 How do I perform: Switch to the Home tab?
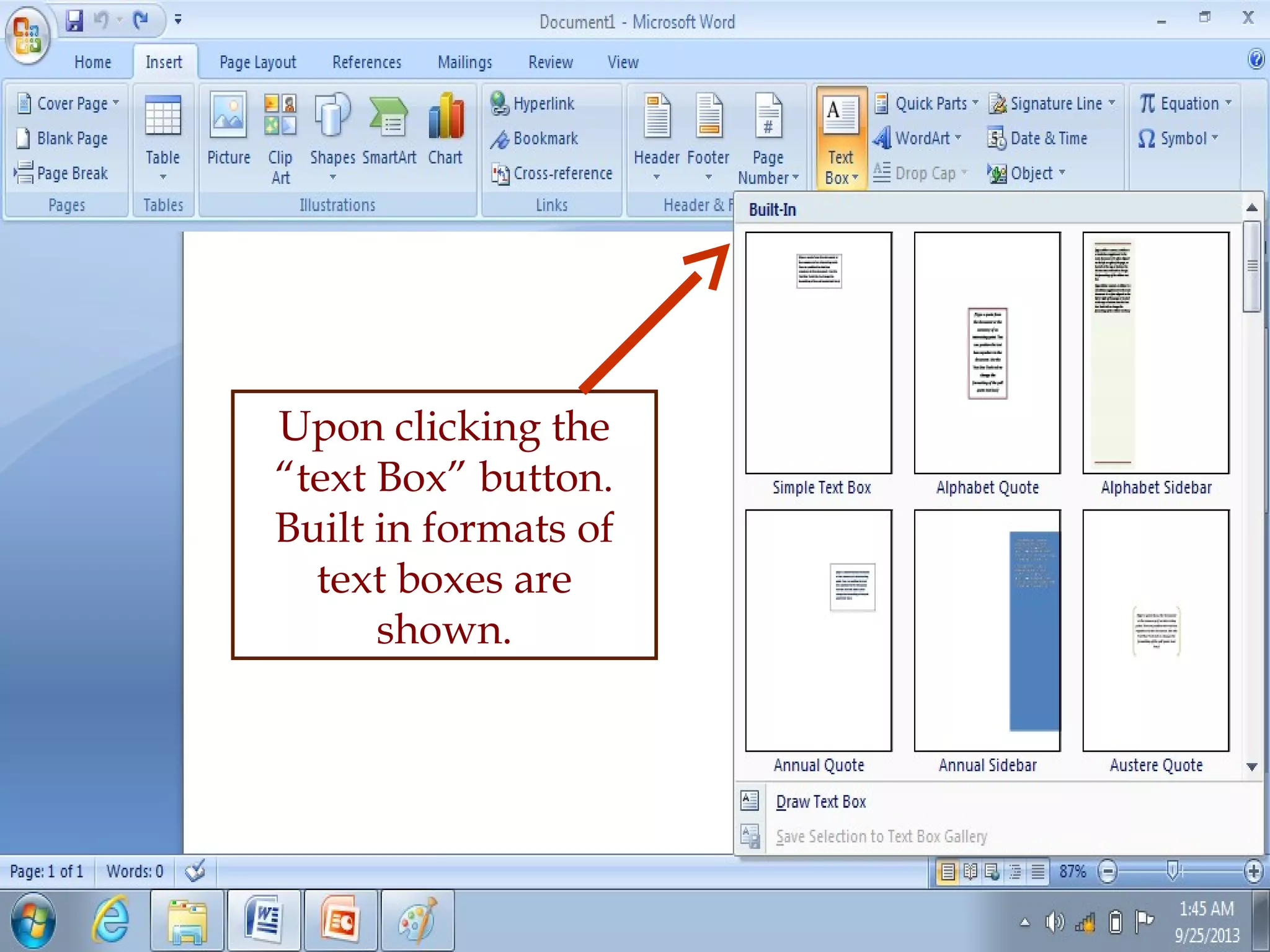93,62
